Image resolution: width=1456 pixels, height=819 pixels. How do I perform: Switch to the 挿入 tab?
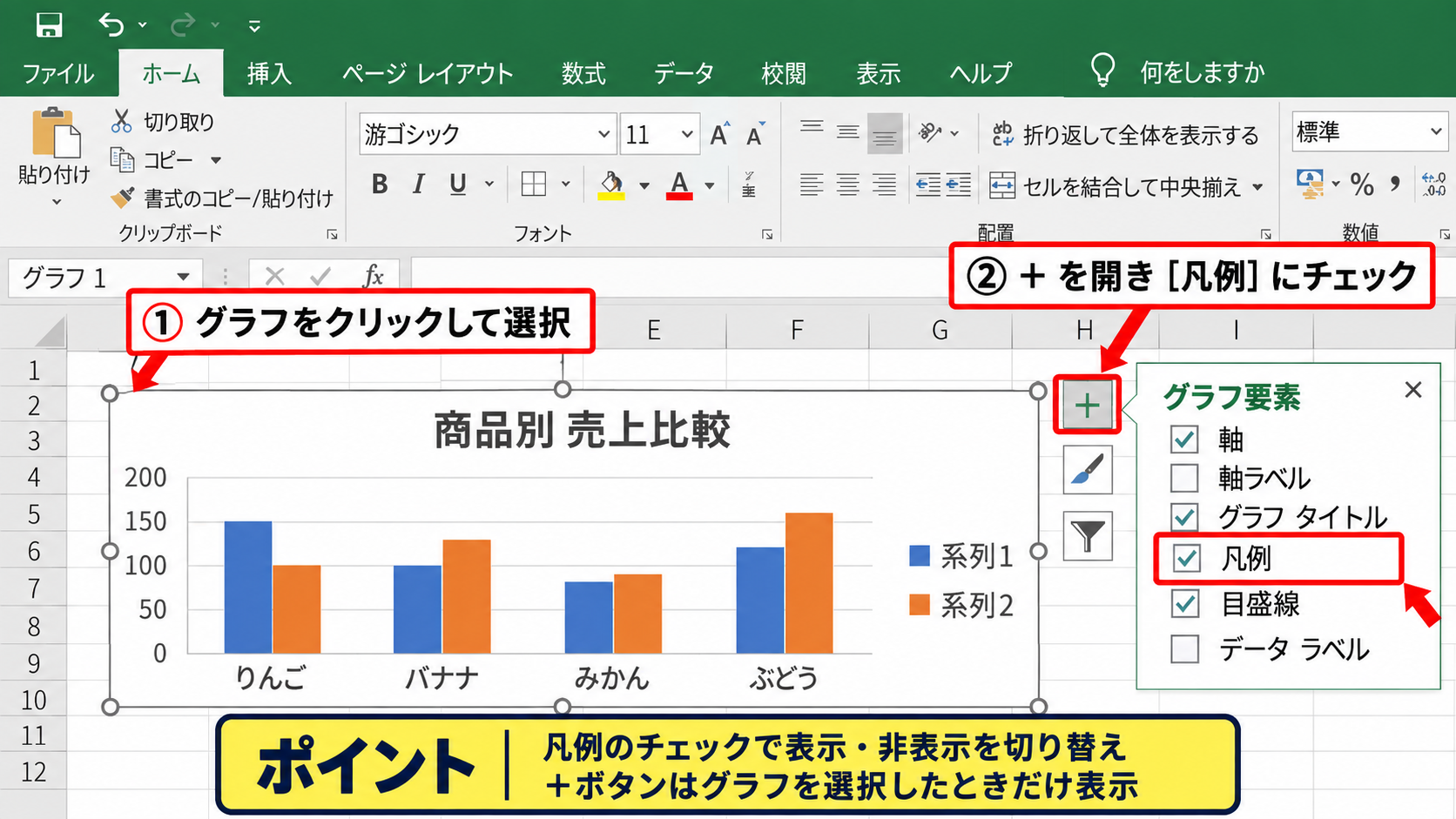tap(269, 73)
